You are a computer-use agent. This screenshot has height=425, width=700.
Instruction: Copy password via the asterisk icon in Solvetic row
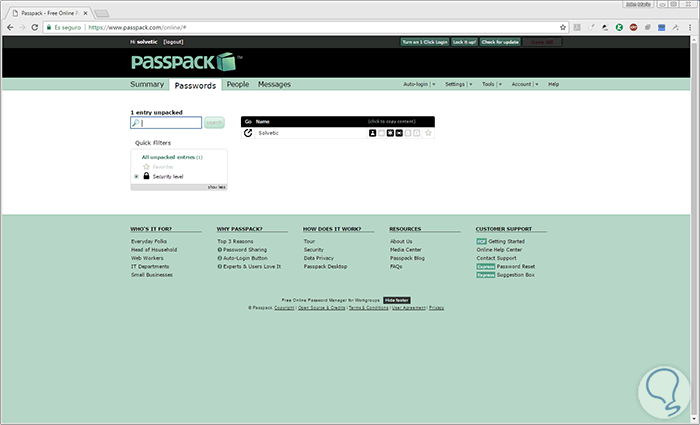[x=390, y=133]
